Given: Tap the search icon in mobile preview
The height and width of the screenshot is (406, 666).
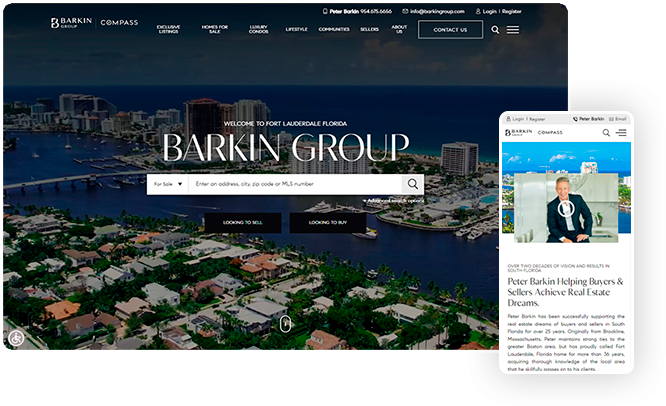Looking at the screenshot, I should tap(606, 133).
